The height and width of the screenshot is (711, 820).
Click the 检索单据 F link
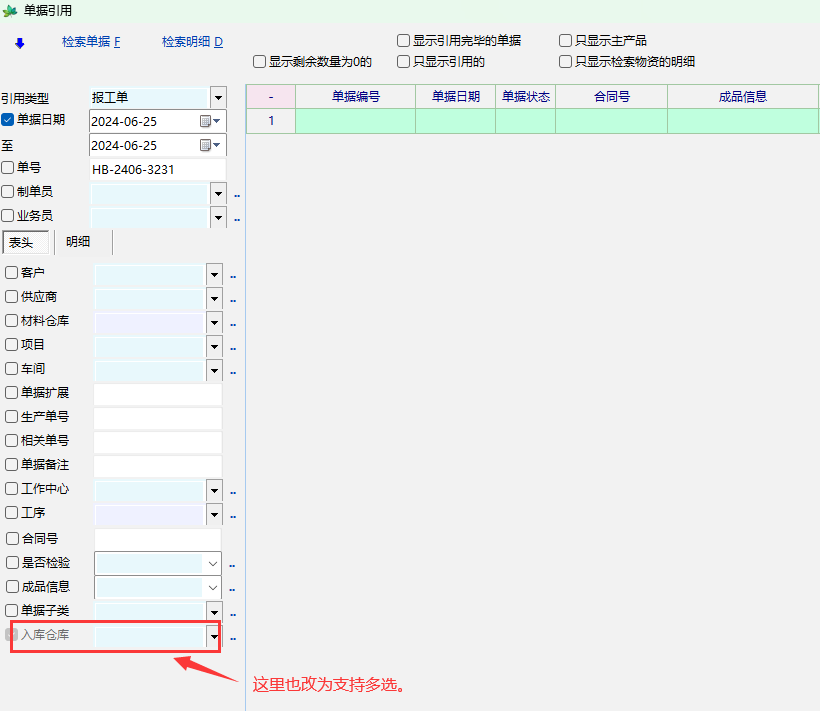90,42
